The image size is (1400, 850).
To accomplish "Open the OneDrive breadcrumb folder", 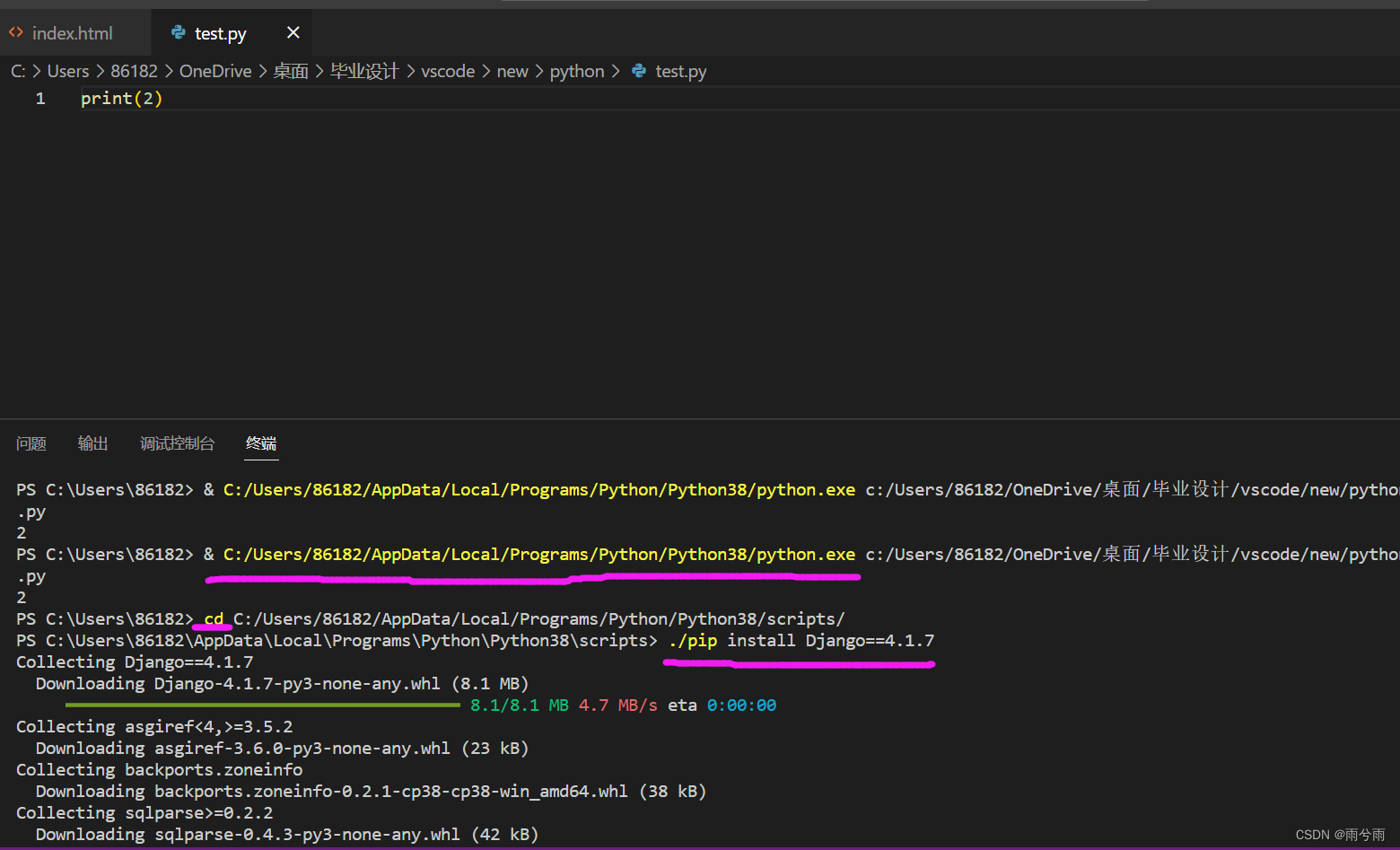I will (215, 71).
